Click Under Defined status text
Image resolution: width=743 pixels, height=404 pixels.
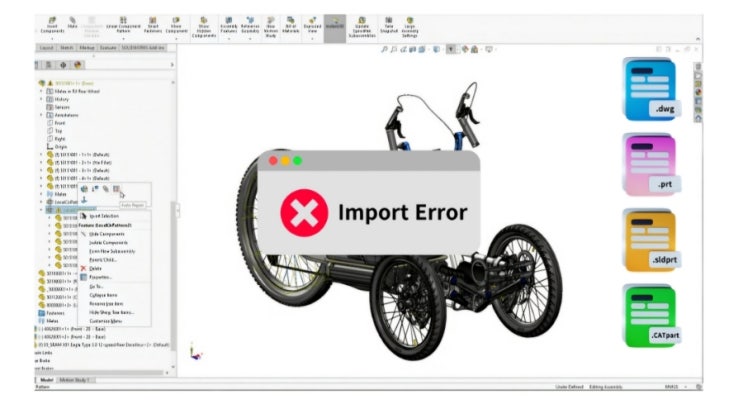coord(570,387)
